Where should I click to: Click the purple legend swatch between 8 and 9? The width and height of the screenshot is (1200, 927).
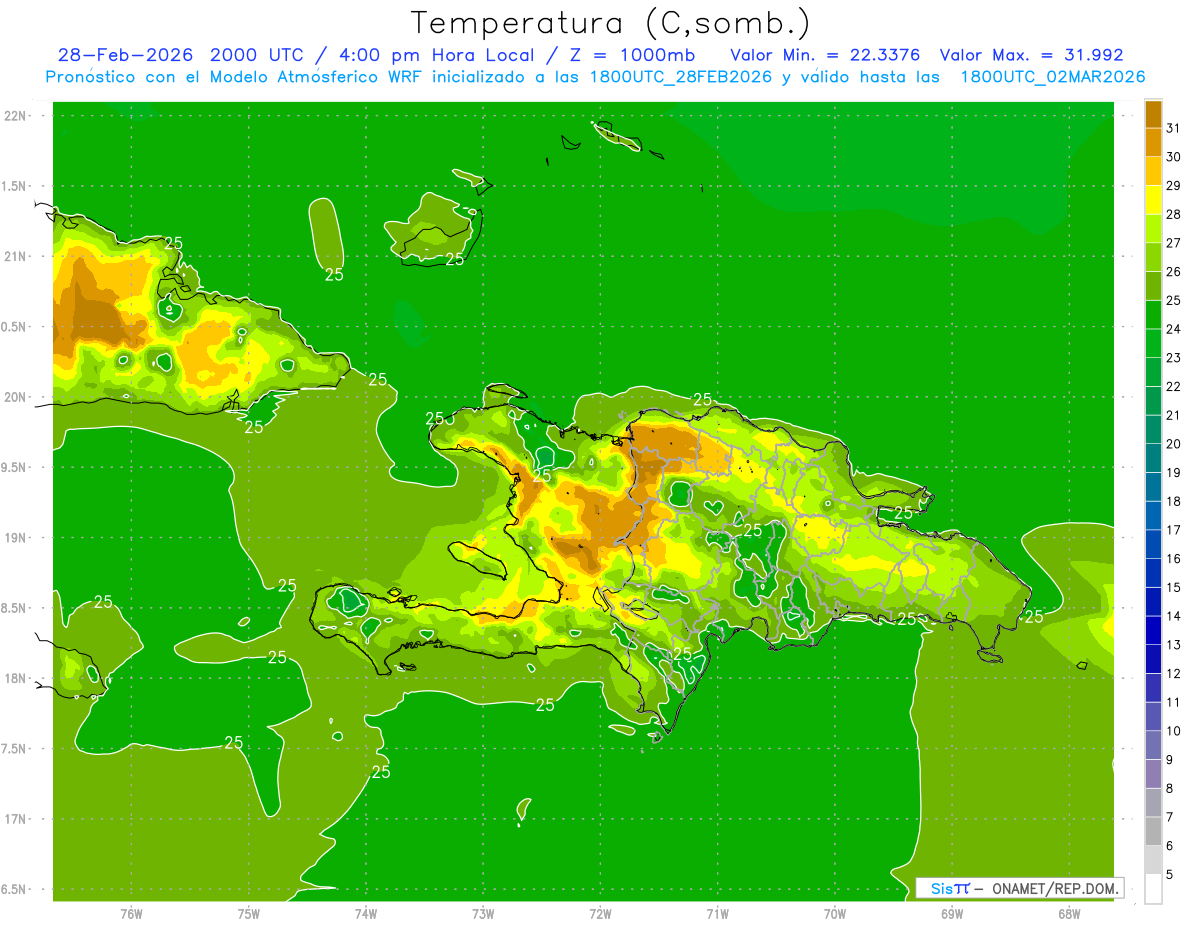[x=1153, y=774]
